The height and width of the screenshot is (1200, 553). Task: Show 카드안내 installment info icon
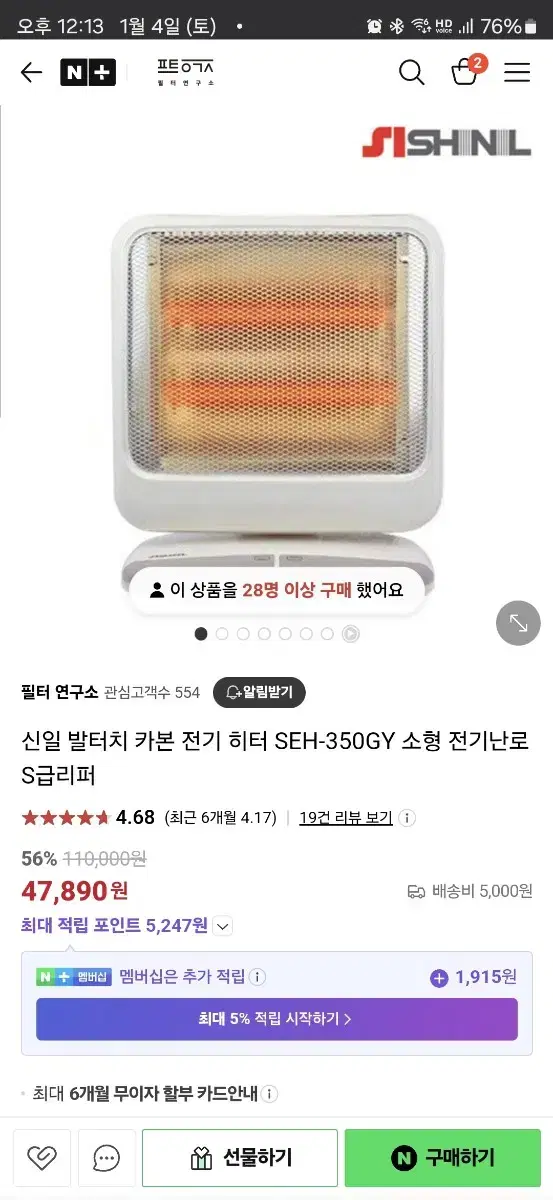coord(270,1094)
